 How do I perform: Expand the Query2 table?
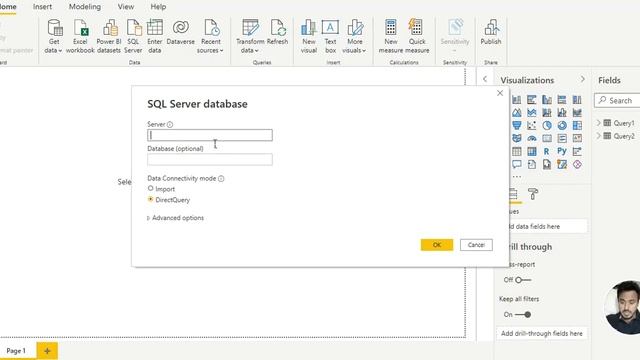point(598,136)
